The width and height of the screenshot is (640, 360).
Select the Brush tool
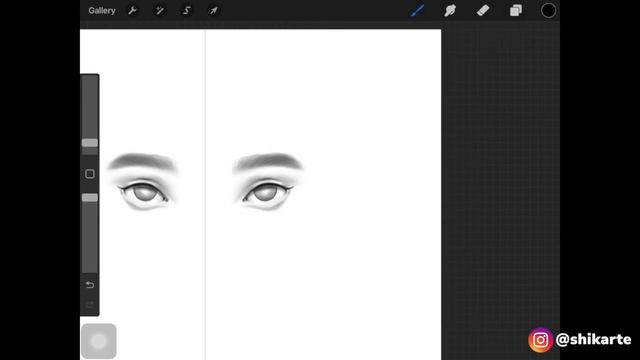(417, 11)
